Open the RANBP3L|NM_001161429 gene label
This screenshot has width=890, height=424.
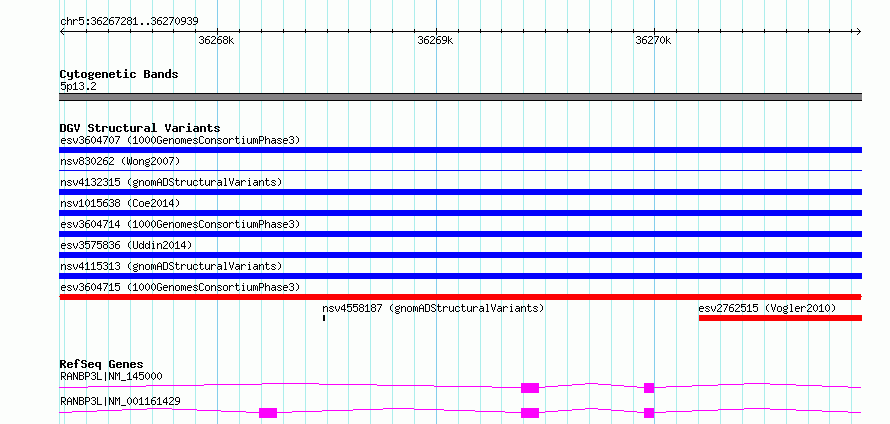click(x=120, y=401)
